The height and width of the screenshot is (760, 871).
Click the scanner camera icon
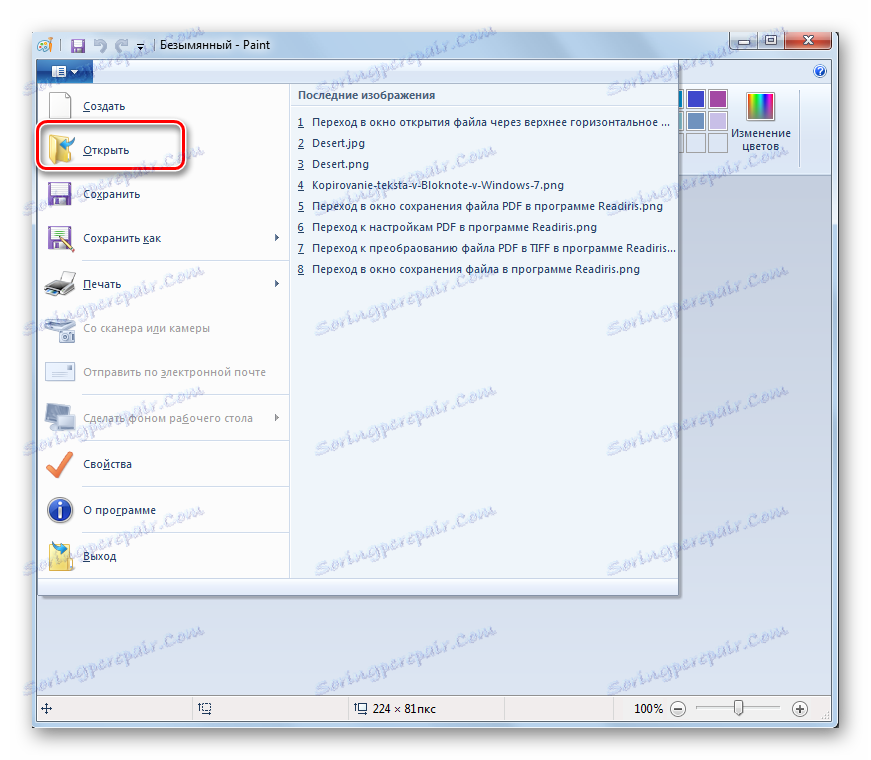point(60,329)
